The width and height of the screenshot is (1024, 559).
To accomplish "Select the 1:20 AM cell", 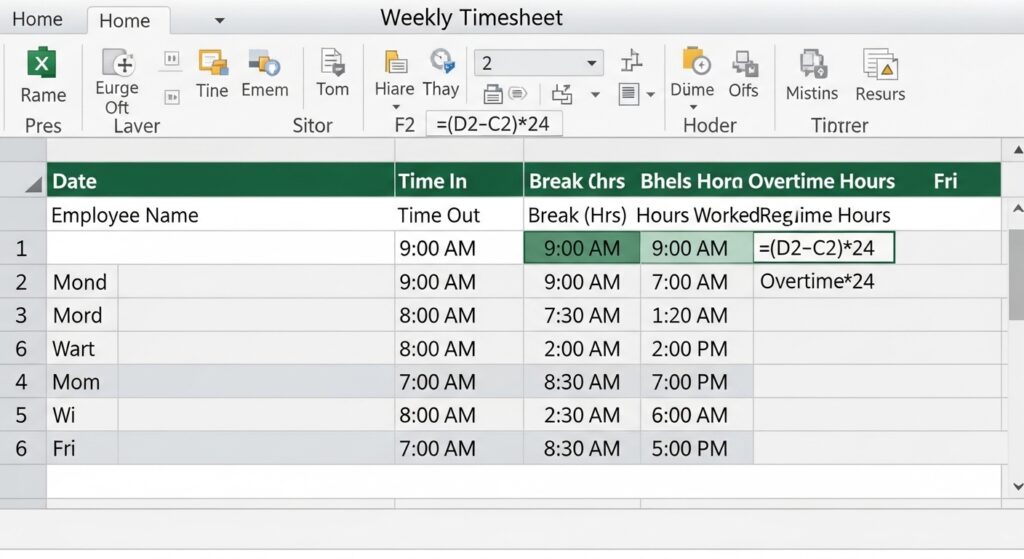I will click(x=697, y=315).
